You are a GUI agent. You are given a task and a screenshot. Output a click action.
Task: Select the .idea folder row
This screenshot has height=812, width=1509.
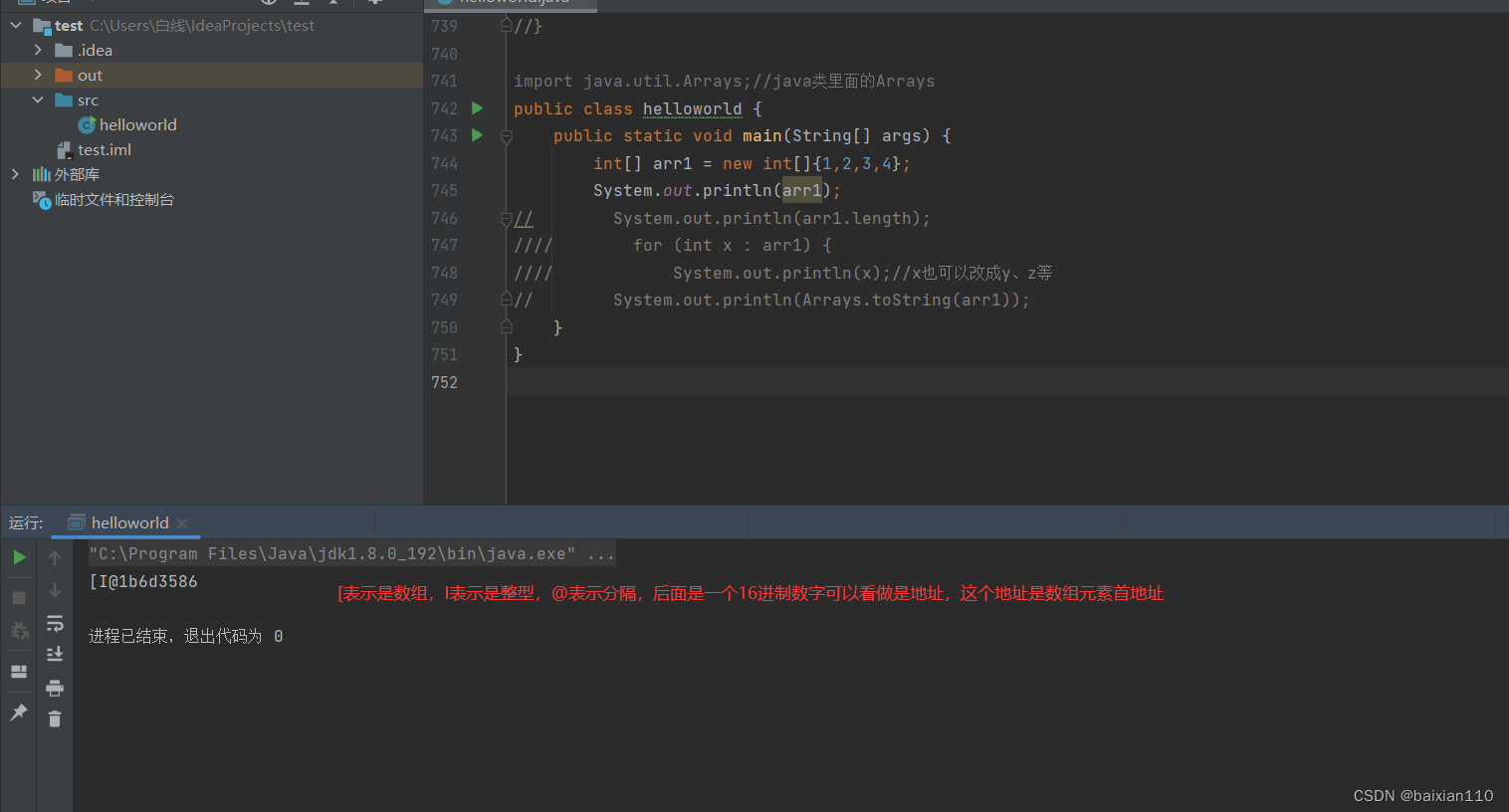(x=211, y=50)
